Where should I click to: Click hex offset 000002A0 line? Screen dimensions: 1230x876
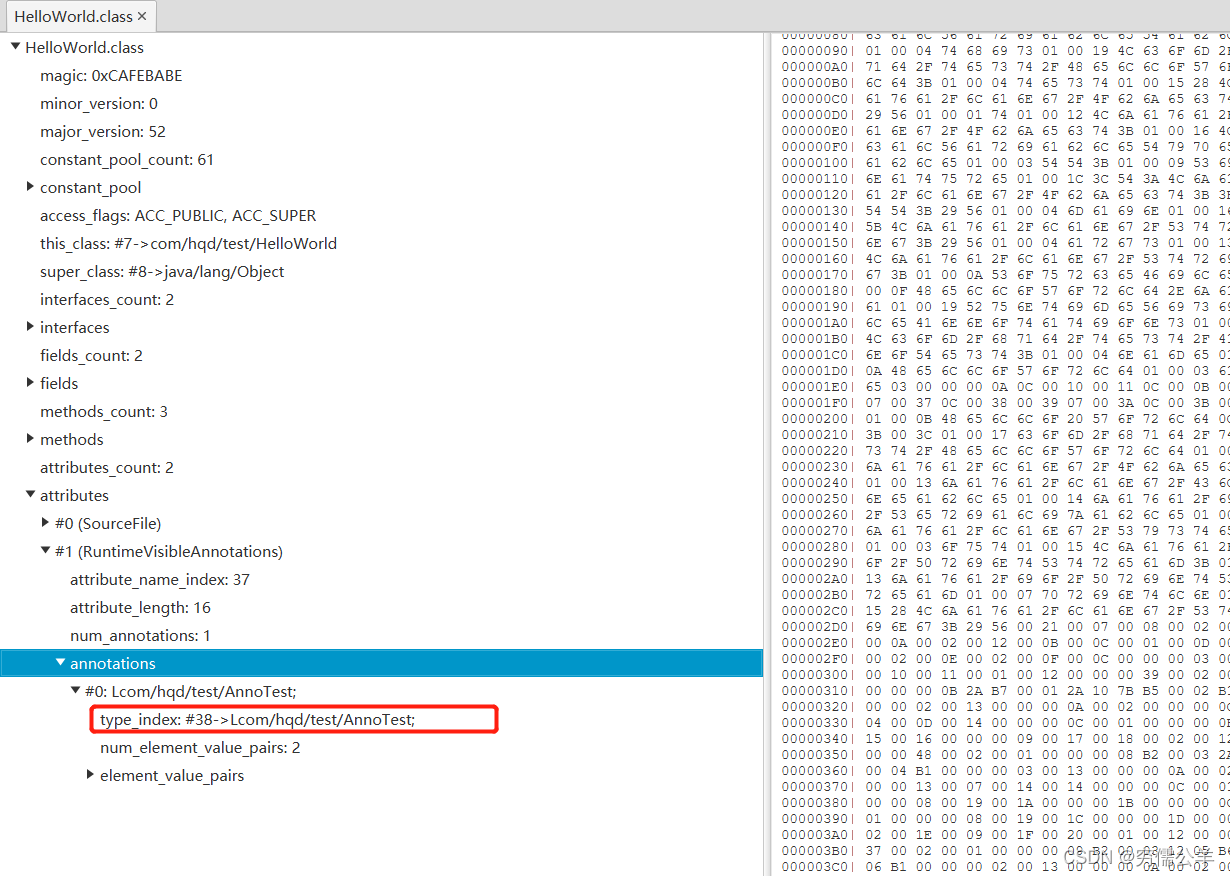click(x=1005, y=578)
